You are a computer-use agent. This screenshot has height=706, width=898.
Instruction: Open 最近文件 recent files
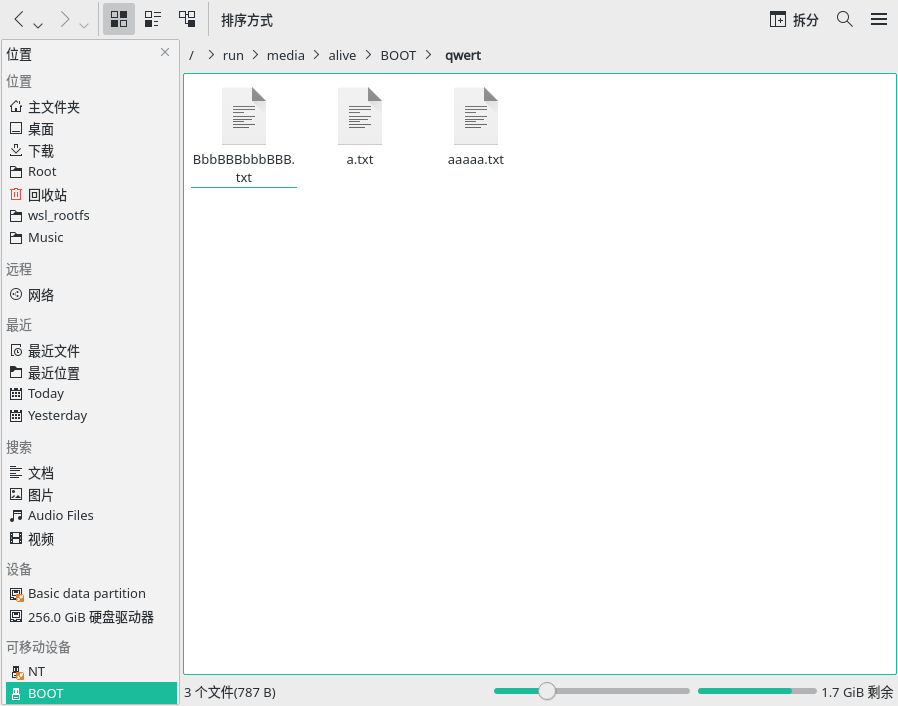[x=51, y=350]
